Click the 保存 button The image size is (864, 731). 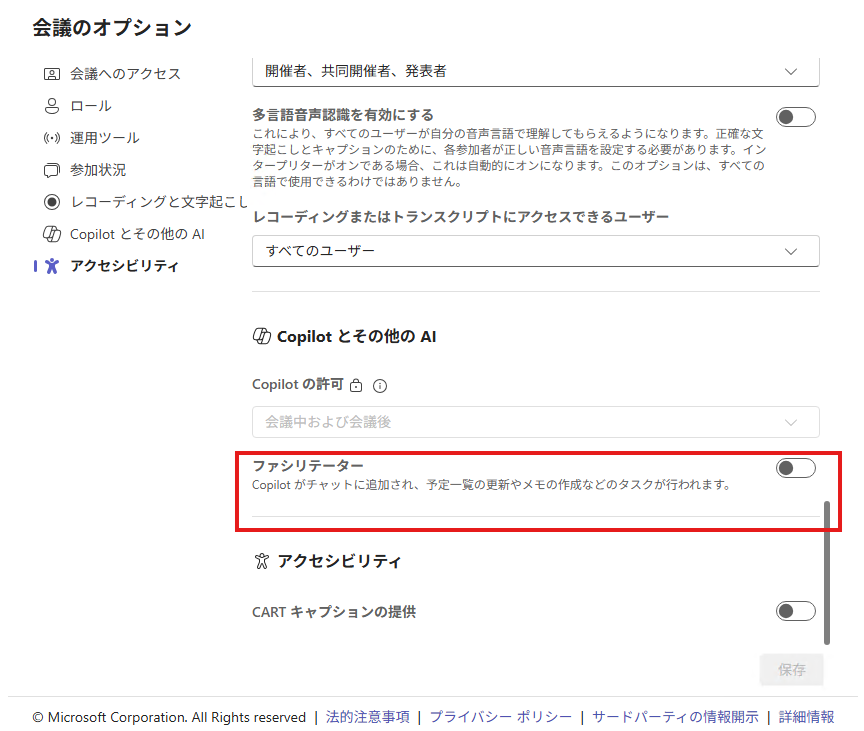pyautogui.click(x=791, y=669)
